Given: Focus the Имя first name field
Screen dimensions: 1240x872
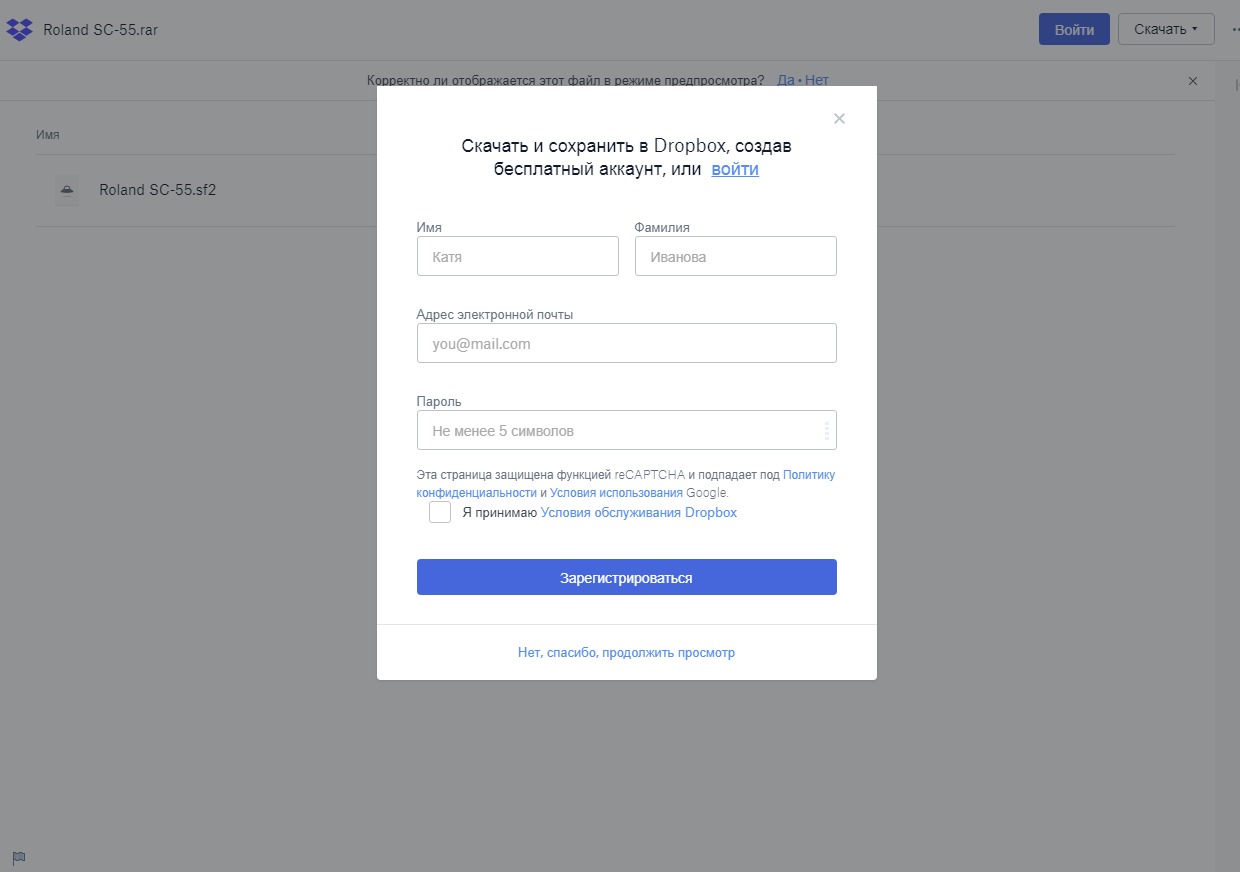Looking at the screenshot, I should (x=518, y=256).
